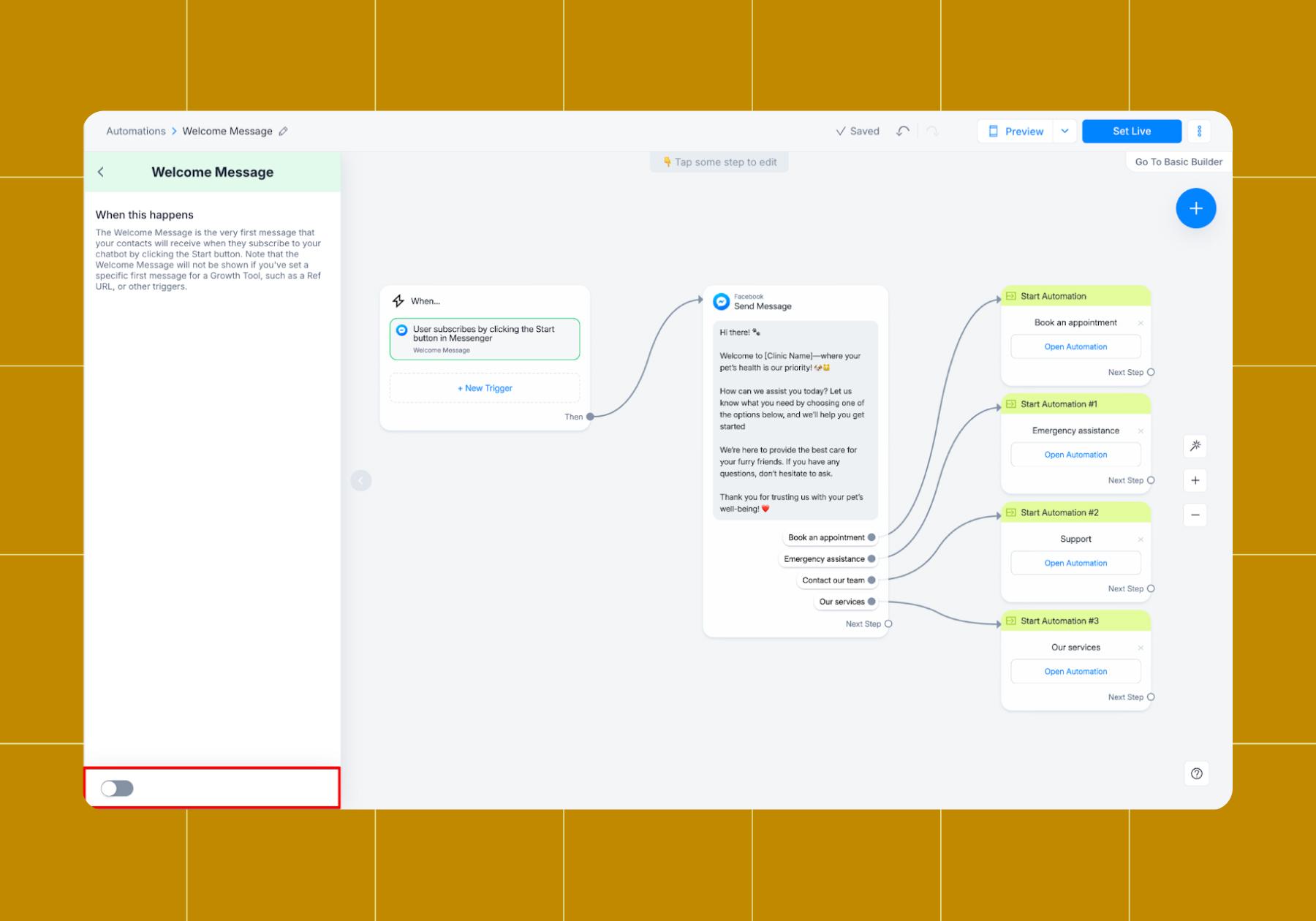Click the redo arrow icon
1316x921 pixels.
click(x=932, y=132)
